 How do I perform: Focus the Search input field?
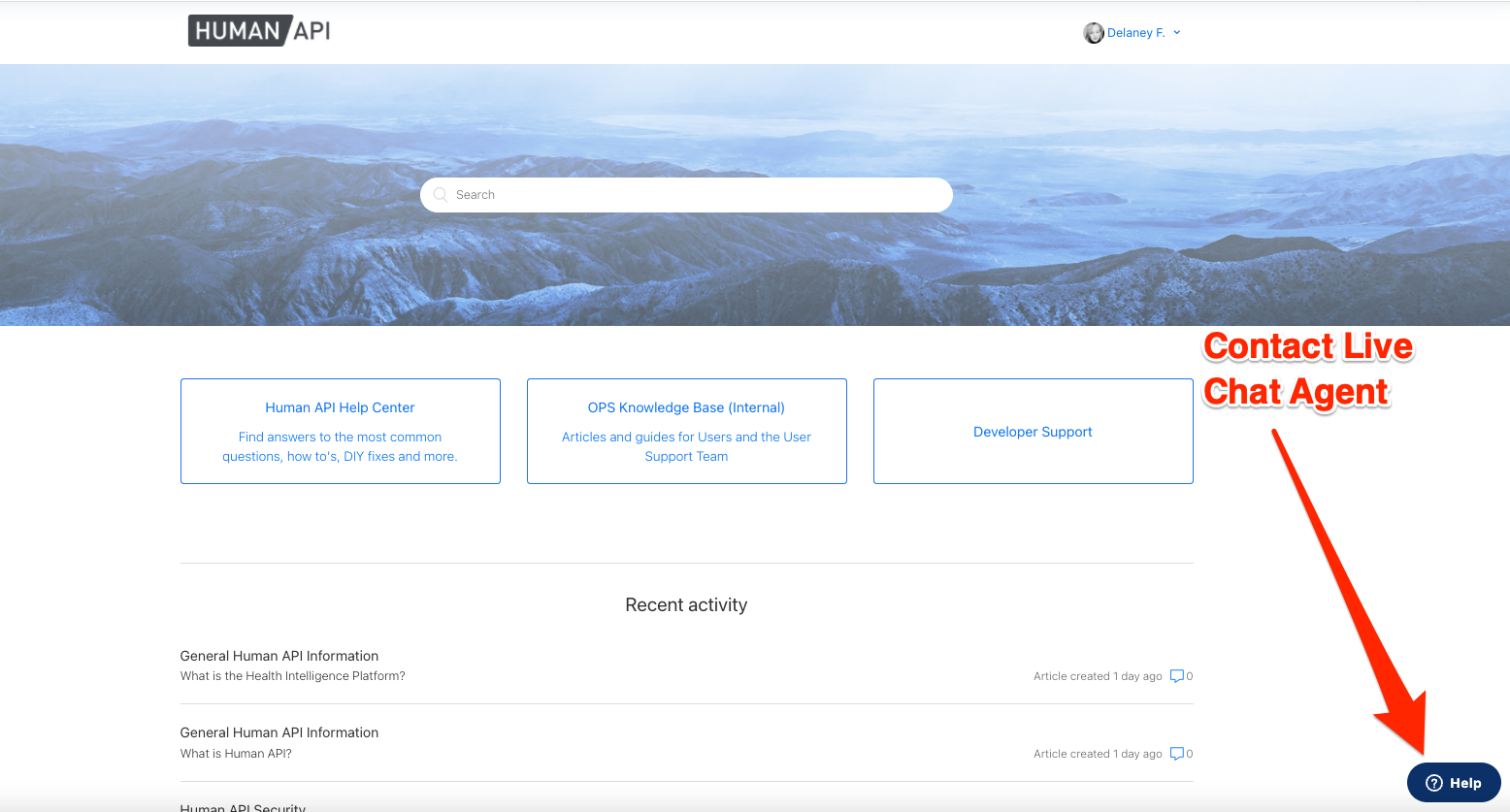[x=686, y=195]
